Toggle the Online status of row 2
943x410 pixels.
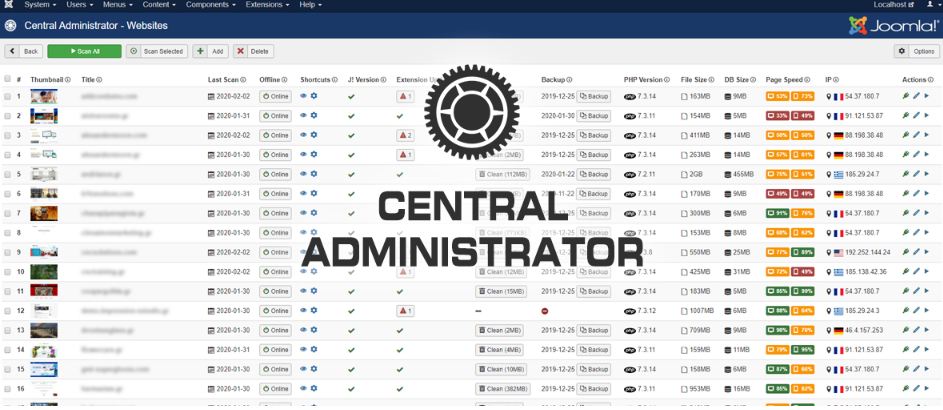coord(275,115)
